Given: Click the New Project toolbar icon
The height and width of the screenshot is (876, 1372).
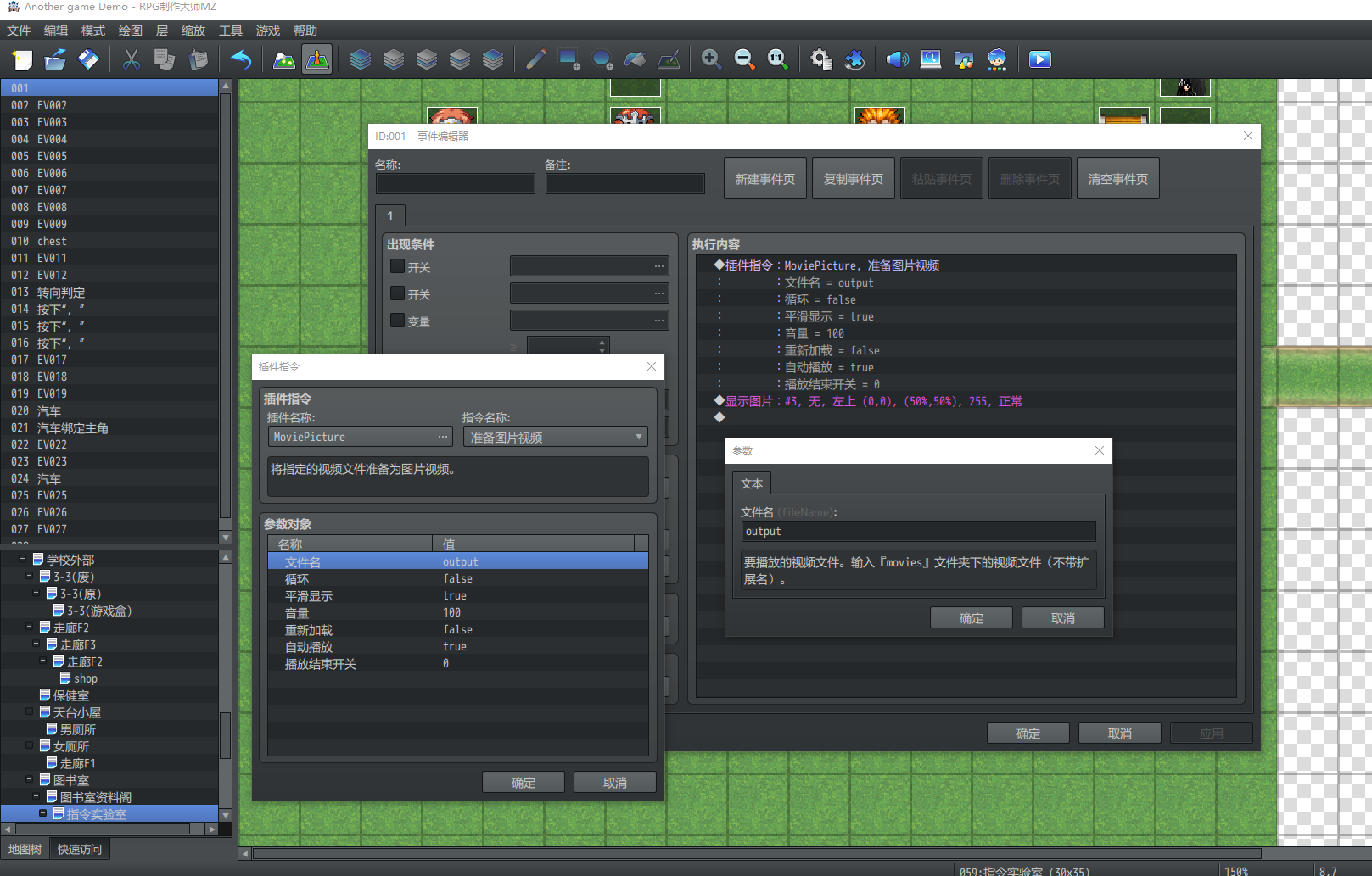Looking at the screenshot, I should pyautogui.click(x=22, y=59).
